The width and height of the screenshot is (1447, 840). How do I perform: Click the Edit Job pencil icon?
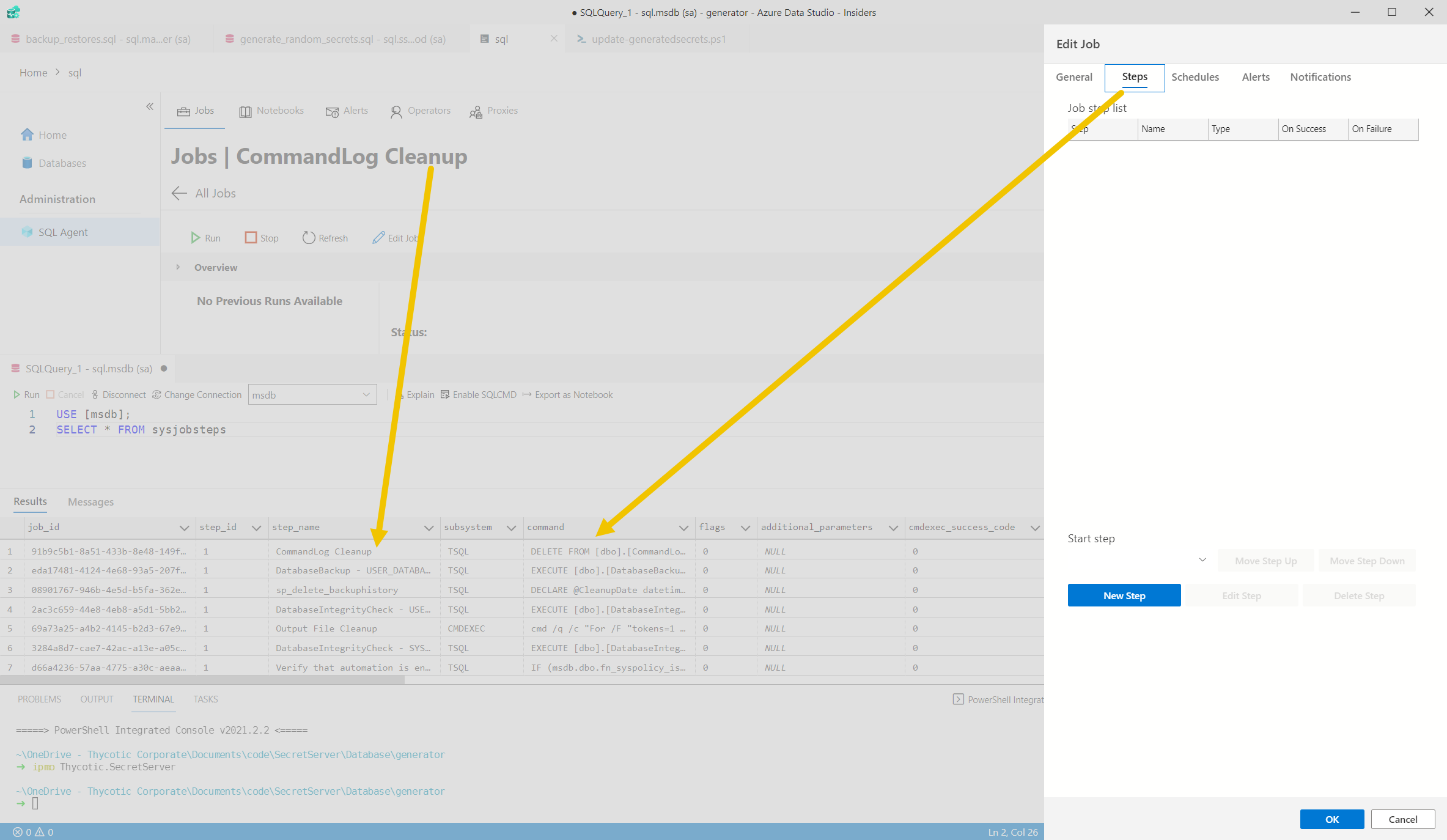point(378,238)
